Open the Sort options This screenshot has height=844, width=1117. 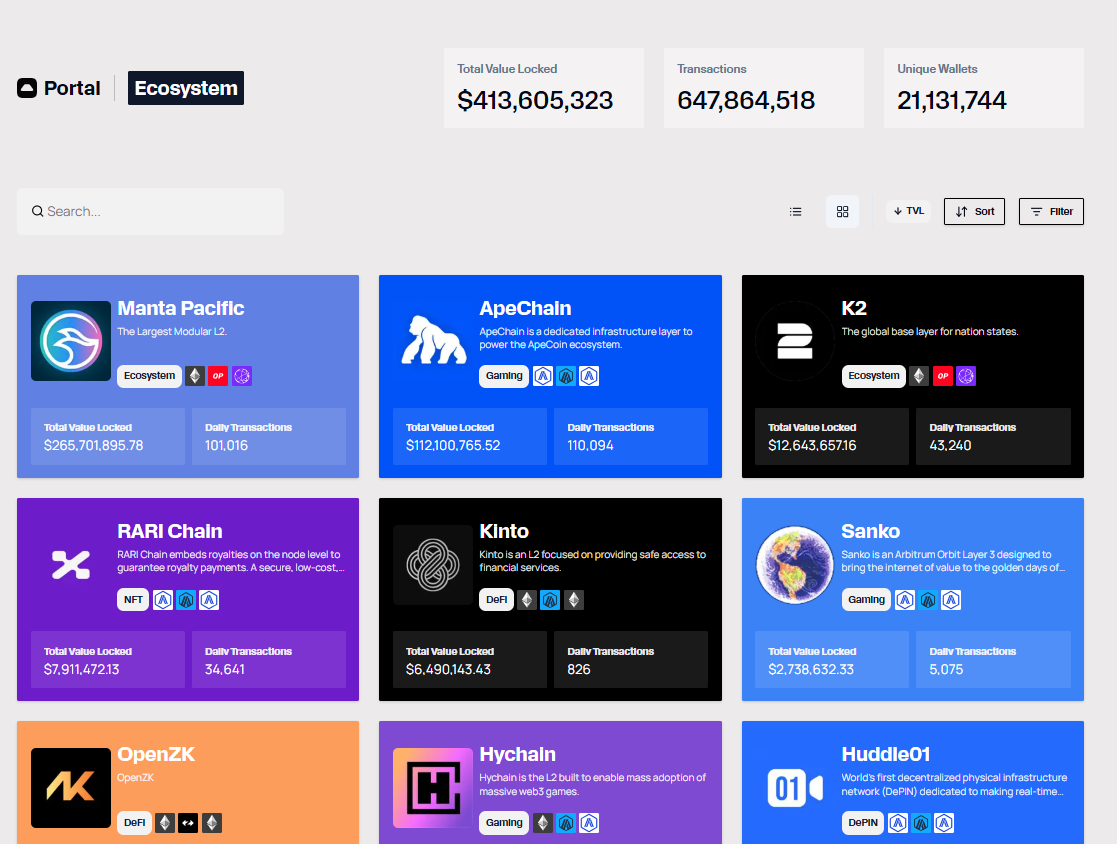tap(975, 212)
